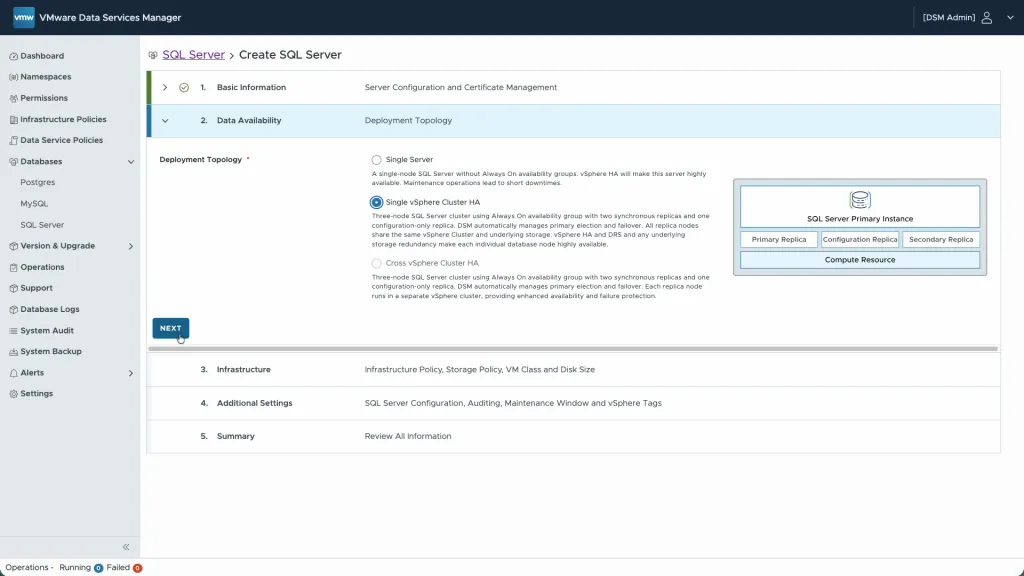Click the Deployment Topology field label
1024x576 pixels.
[x=200, y=160]
